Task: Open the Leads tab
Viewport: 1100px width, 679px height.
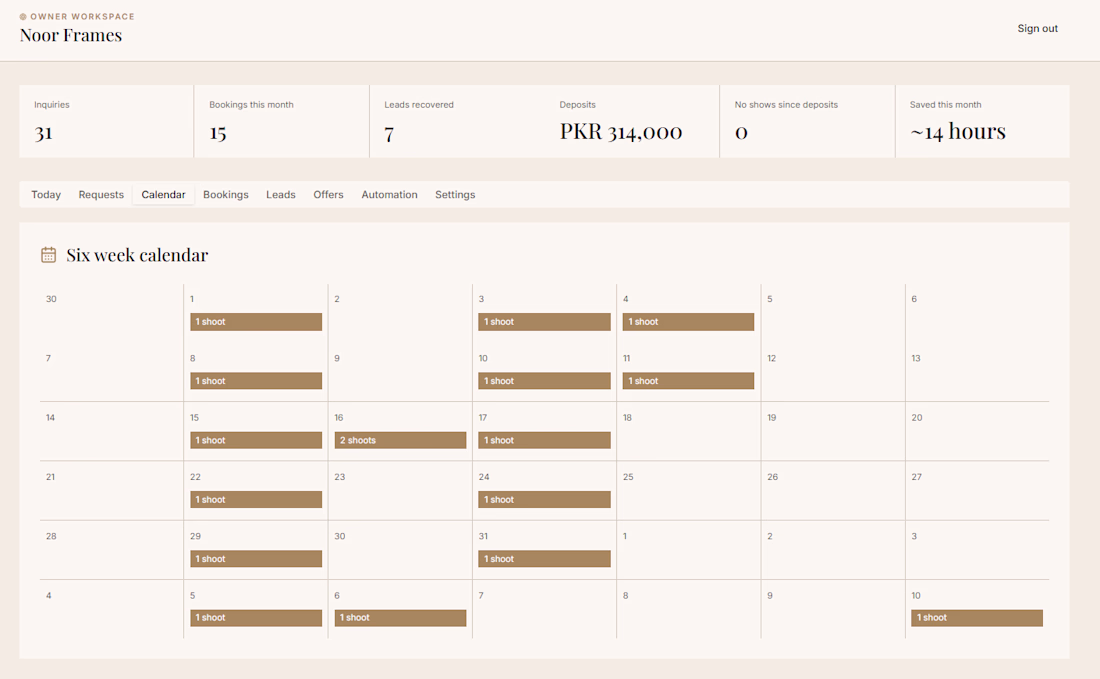Action: point(281,194)
